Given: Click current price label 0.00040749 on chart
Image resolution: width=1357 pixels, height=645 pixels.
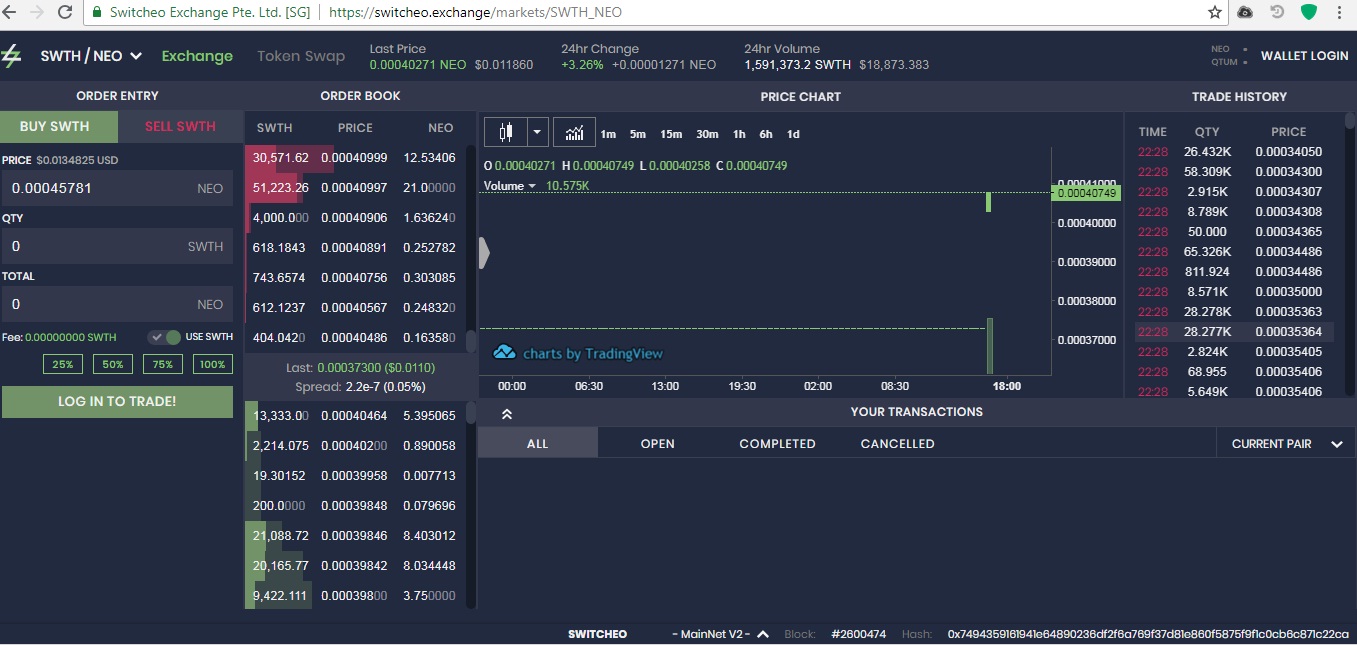Looking at the screenshot, I should 1088,192.
